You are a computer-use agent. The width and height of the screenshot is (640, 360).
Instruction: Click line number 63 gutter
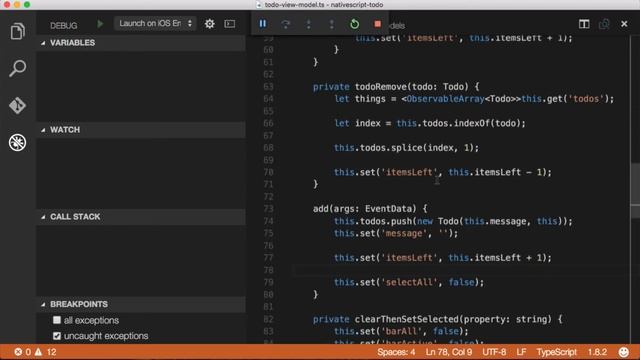coord(268,87)
